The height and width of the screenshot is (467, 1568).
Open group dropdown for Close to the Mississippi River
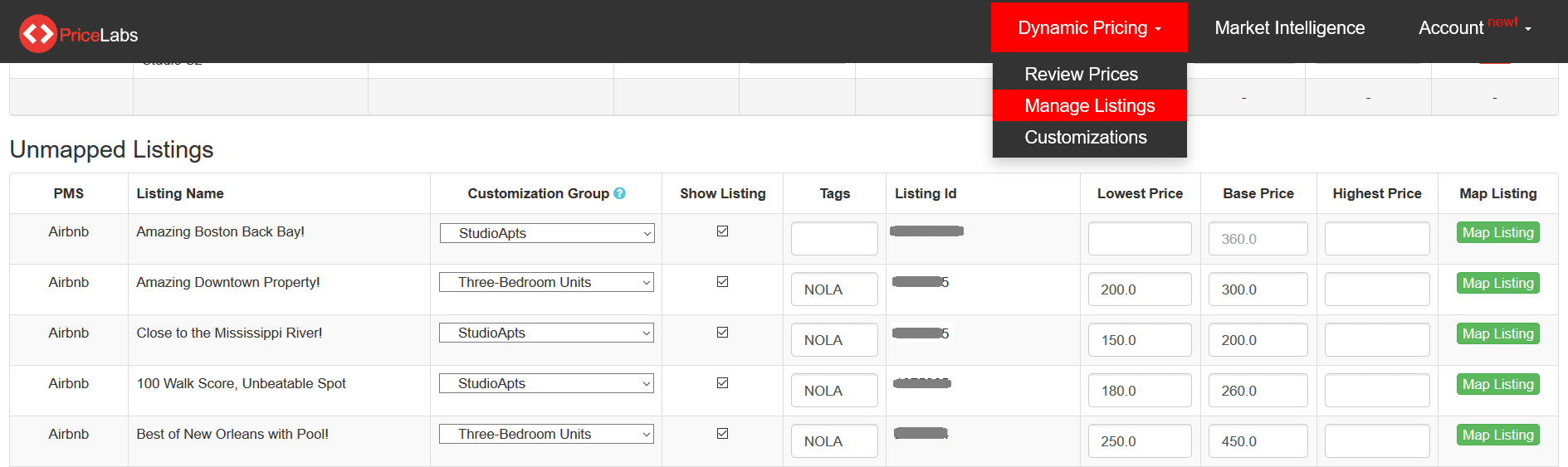coord(546,333)
